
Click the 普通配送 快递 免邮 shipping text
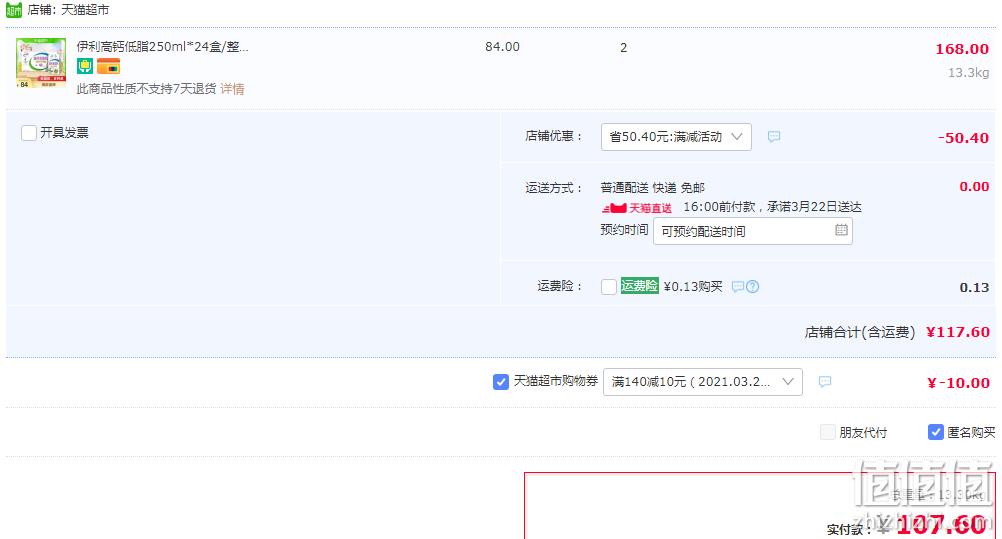(652, 188)
